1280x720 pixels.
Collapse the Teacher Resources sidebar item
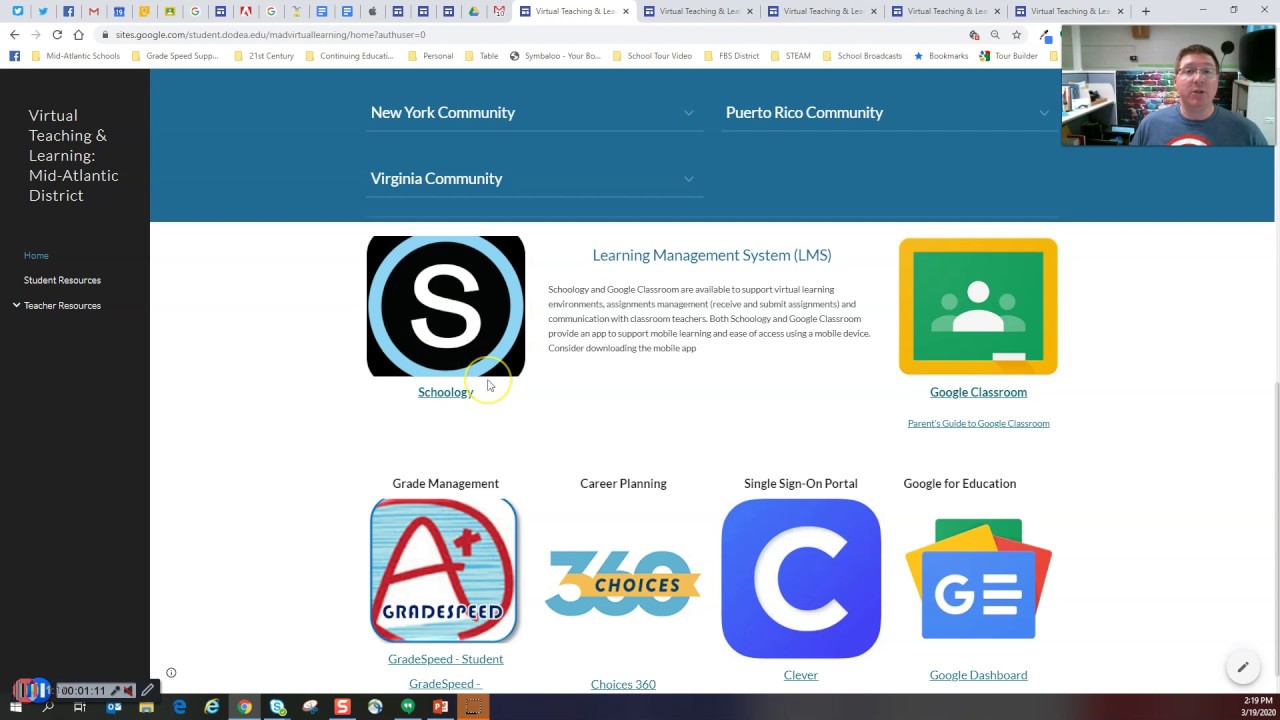(16, 305)
